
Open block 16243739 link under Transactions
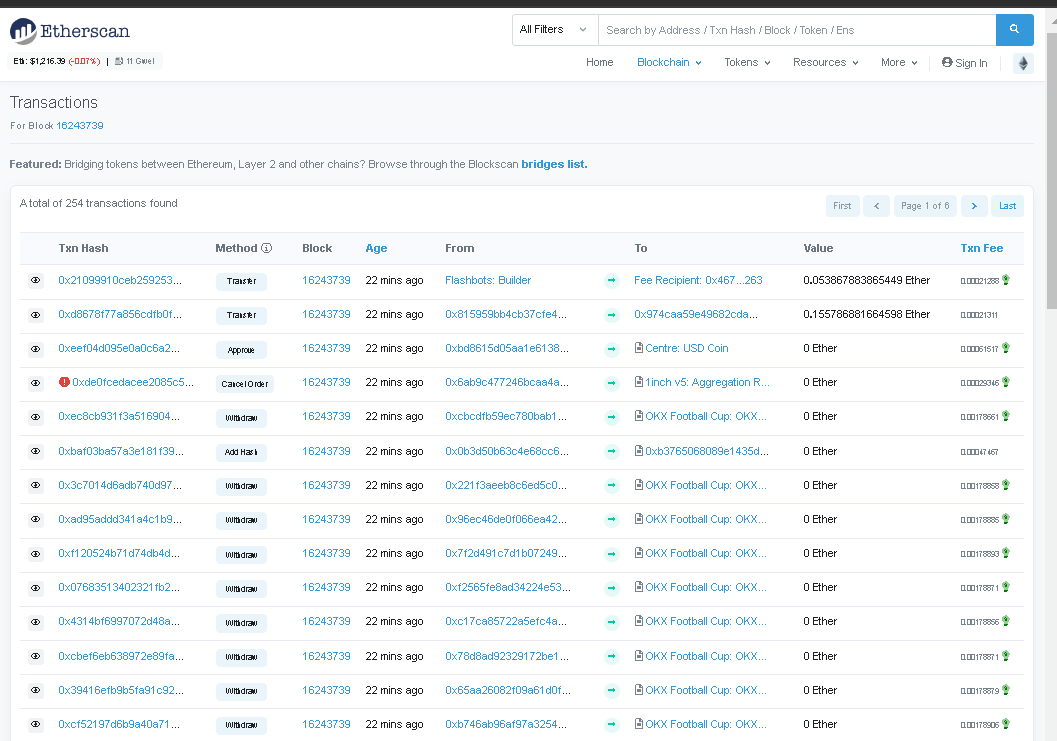pos(80,125)
